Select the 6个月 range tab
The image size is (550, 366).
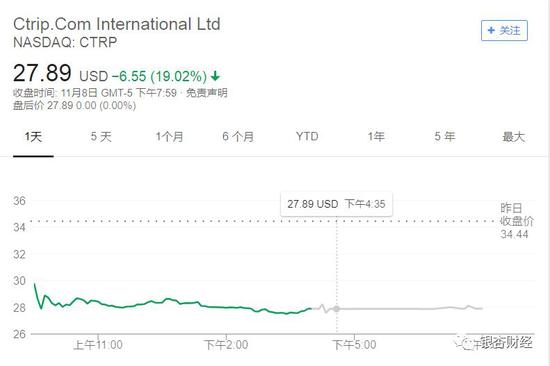click(x=238, y=137)
